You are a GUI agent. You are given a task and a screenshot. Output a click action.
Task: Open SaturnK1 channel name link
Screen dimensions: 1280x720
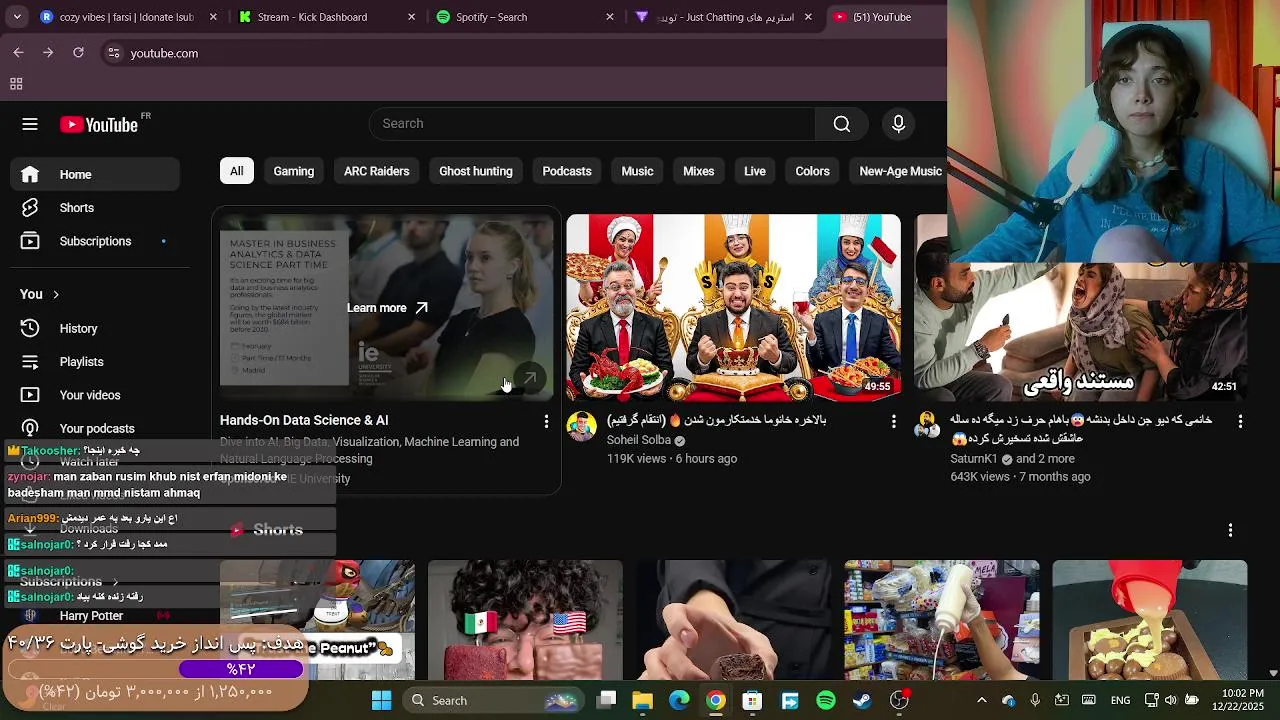click(974, 459)
